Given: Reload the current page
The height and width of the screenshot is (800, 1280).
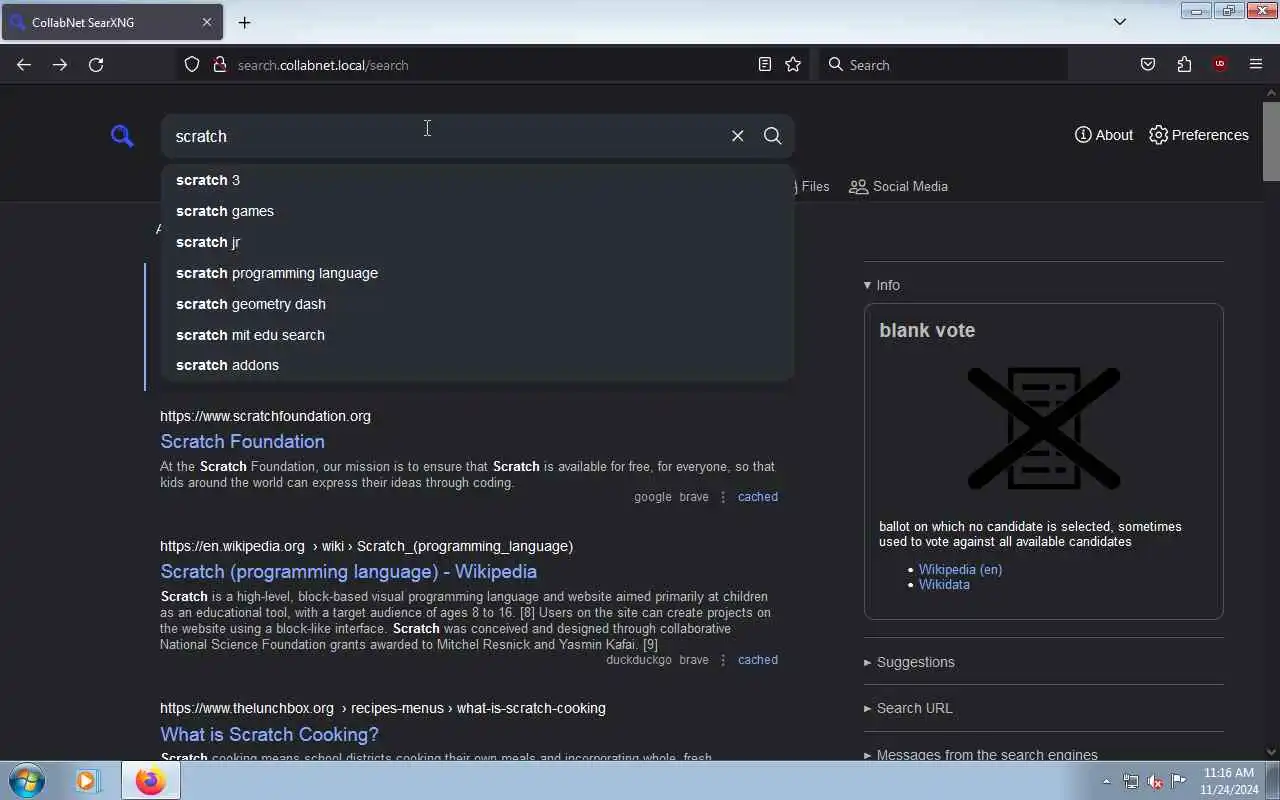Looking at the screenshot, I should [96, 64].
